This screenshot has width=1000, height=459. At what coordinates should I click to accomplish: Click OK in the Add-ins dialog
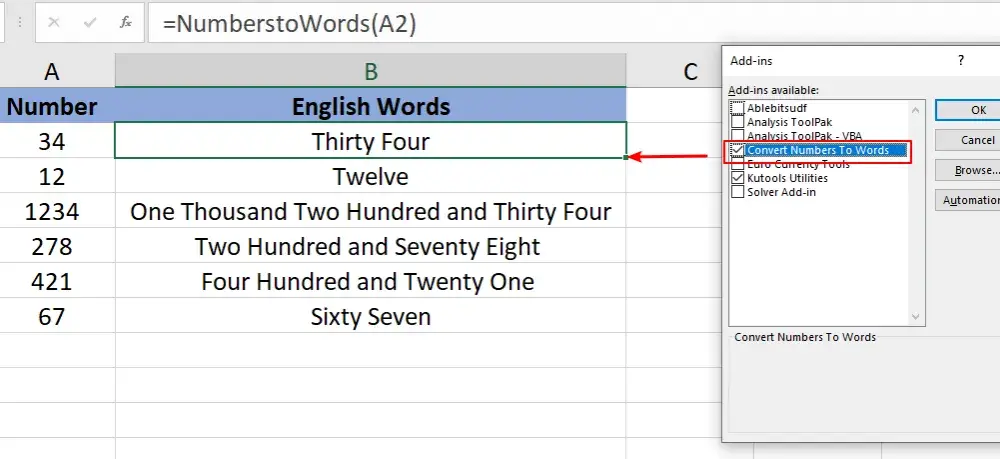pos(969,110)
